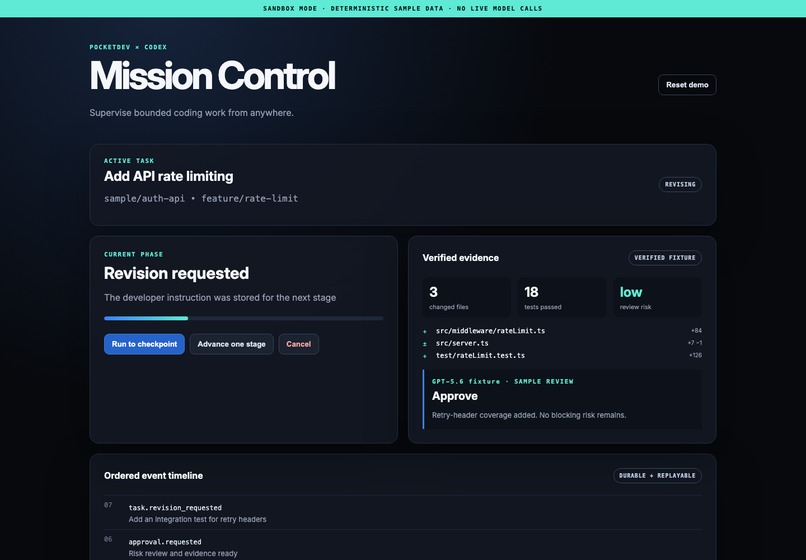Screen dimensions: 806x560
Task: Click the Revision requested phase heading
Action: pos(176,273)
